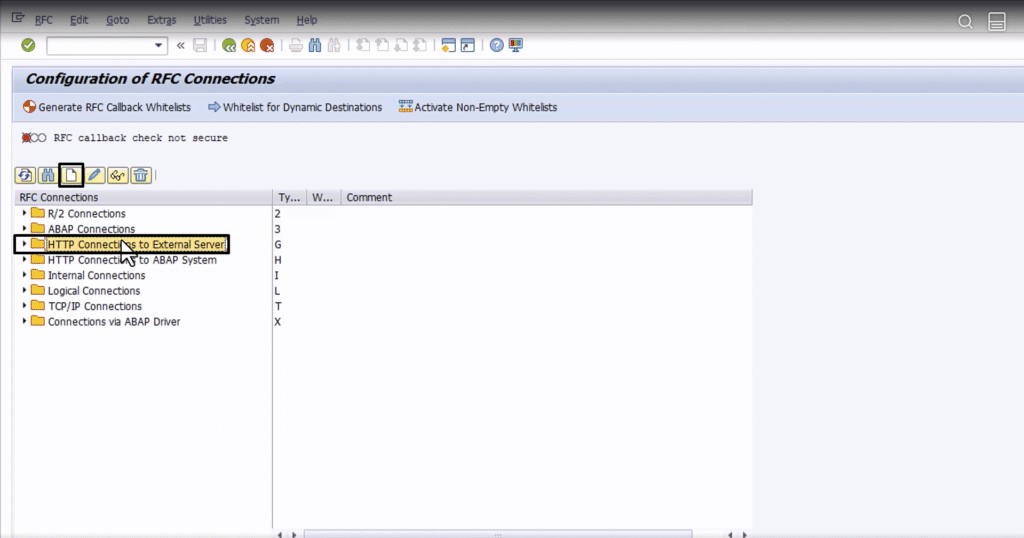Select the Connections via ABAP Driver label
Image resolution: width=1024 pixels, height=538 pixels.
[114, 322]
